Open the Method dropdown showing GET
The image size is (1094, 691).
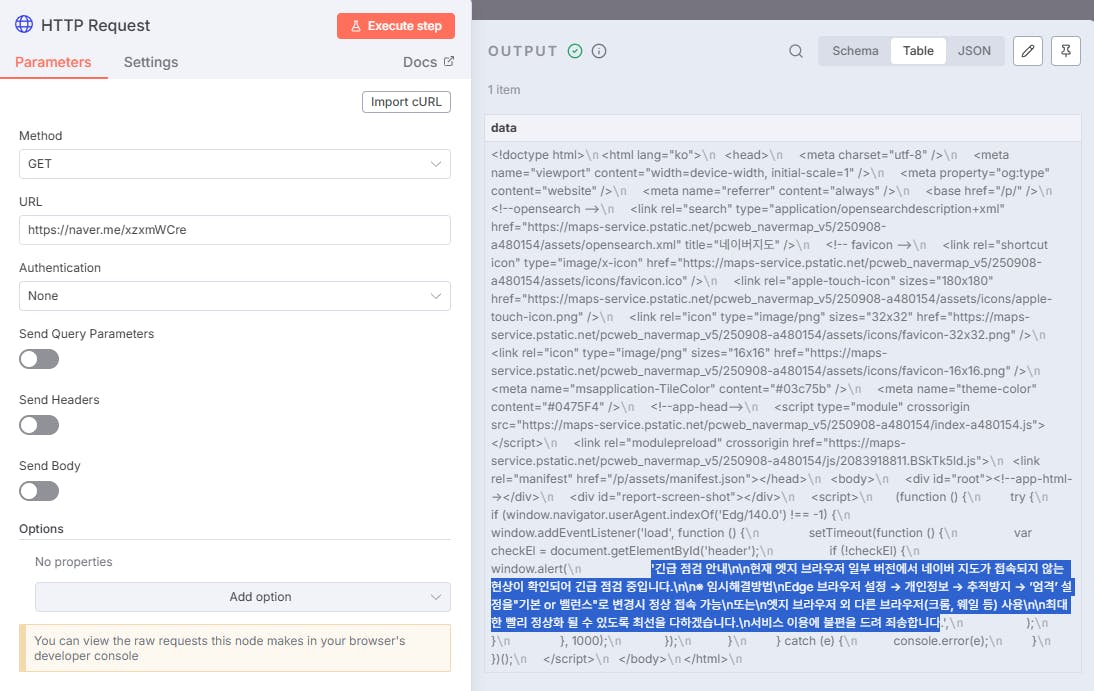click(234, 164)
